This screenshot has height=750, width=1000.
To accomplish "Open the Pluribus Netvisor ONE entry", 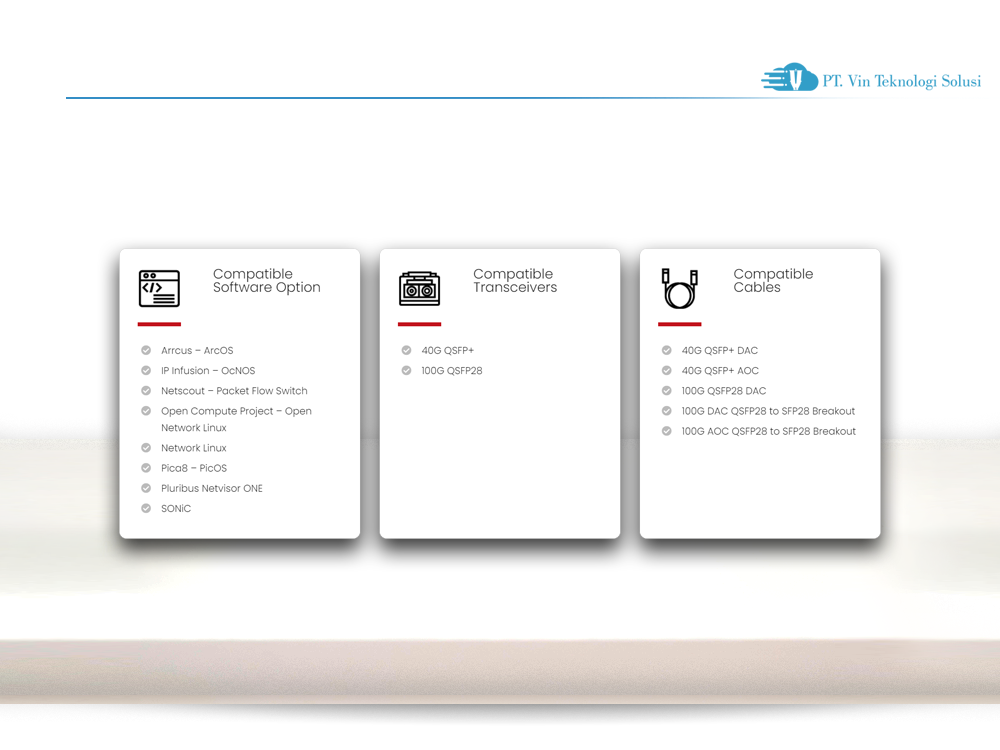I will tap(212, 487).
